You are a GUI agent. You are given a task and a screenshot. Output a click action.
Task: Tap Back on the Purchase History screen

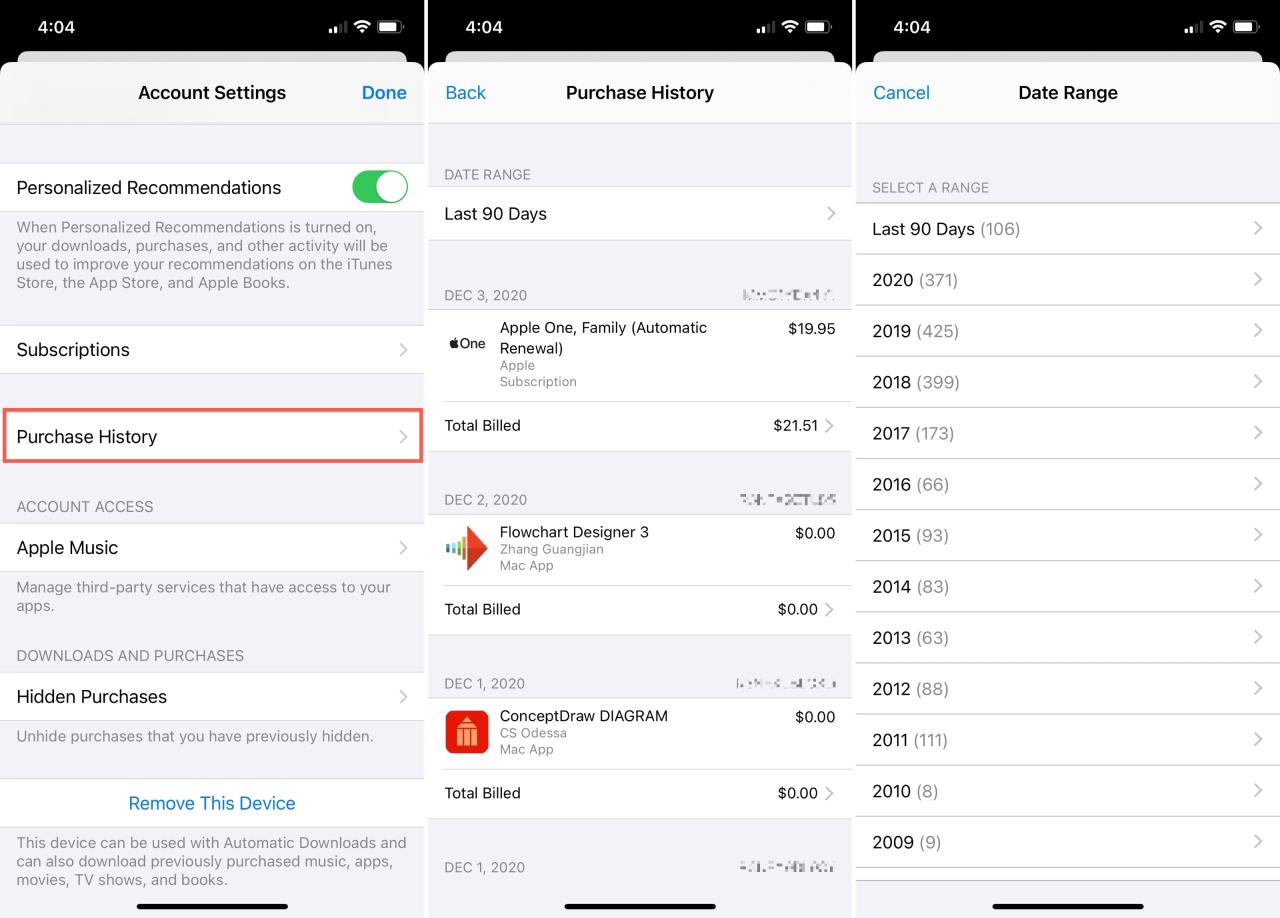pyautogui.click(x=465, y=92)
